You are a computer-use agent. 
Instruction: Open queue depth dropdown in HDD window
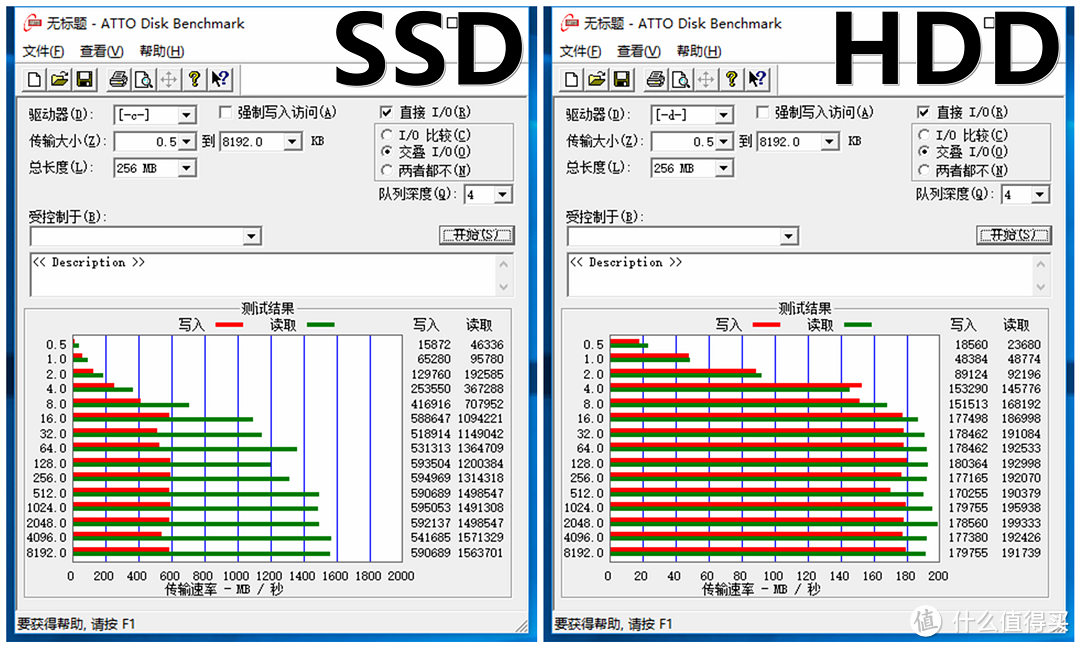[1040, 195]
